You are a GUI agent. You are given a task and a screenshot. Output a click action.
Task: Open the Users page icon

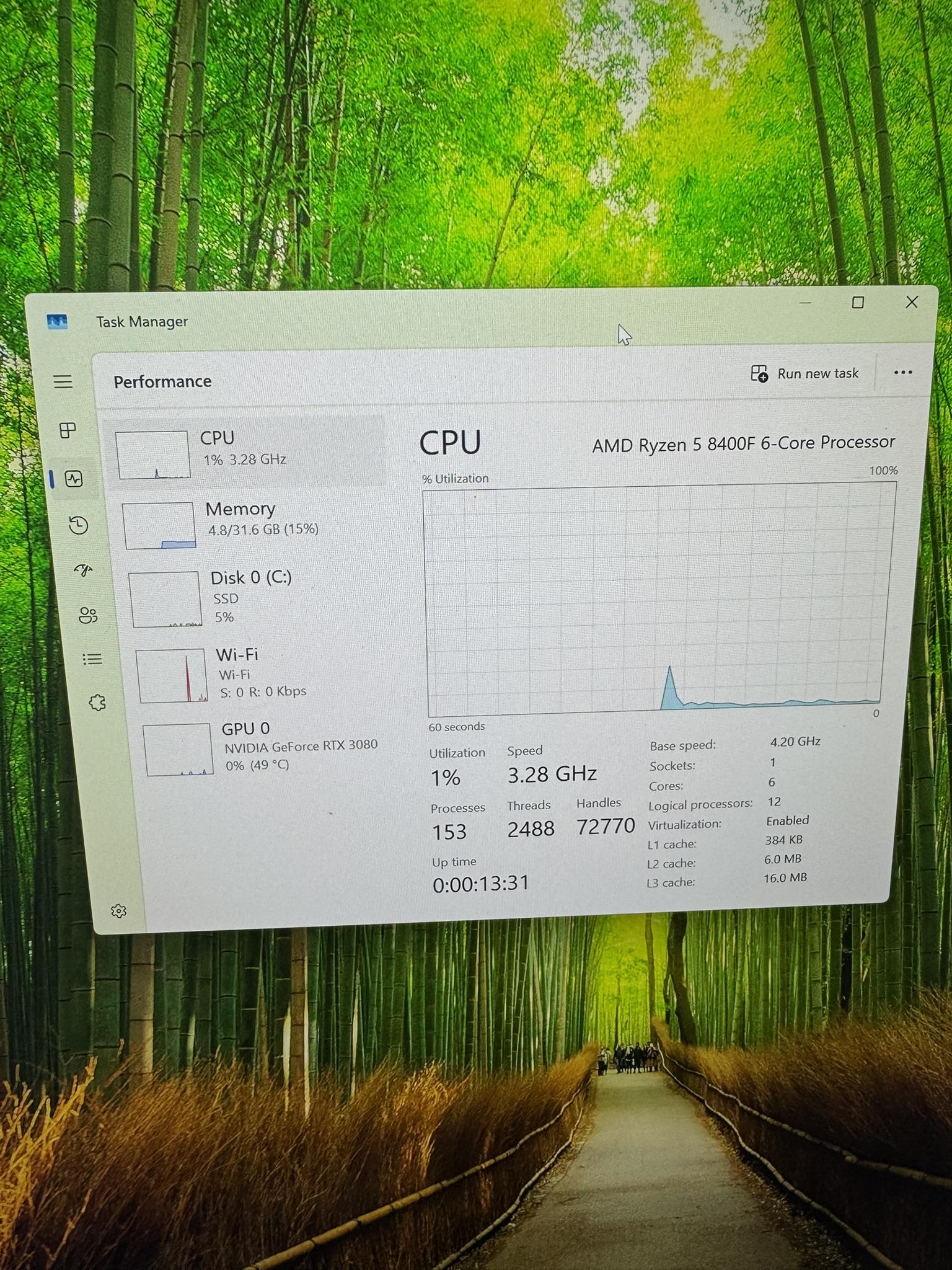point(88,615)
